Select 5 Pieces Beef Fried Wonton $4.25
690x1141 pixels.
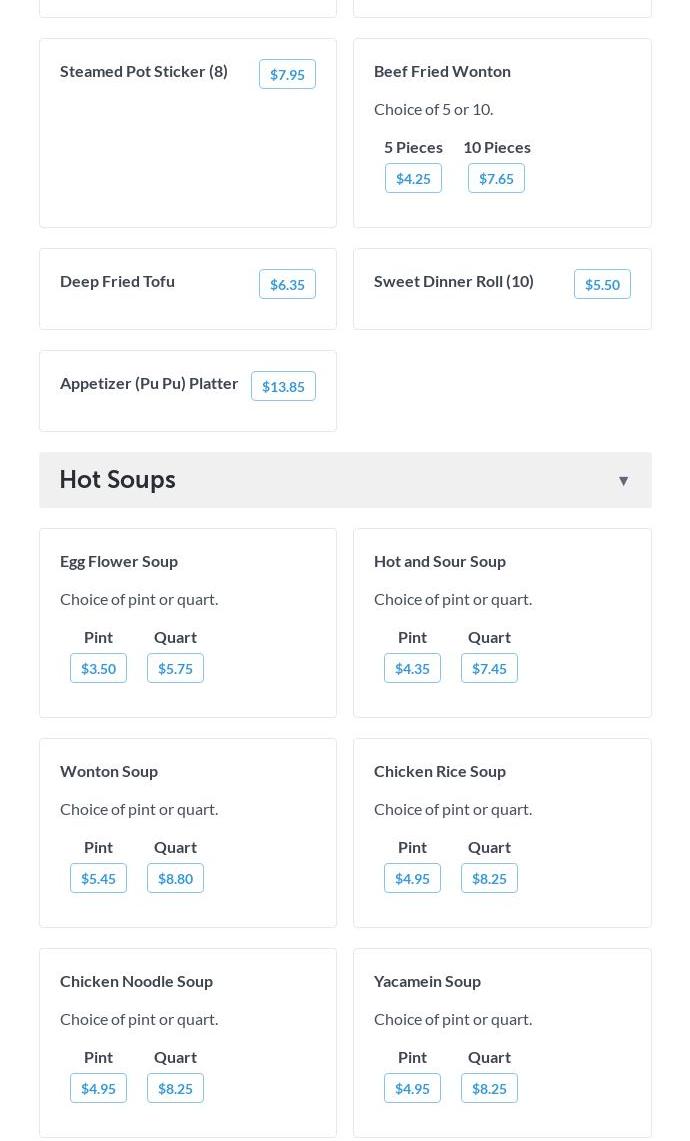point(413,178)
